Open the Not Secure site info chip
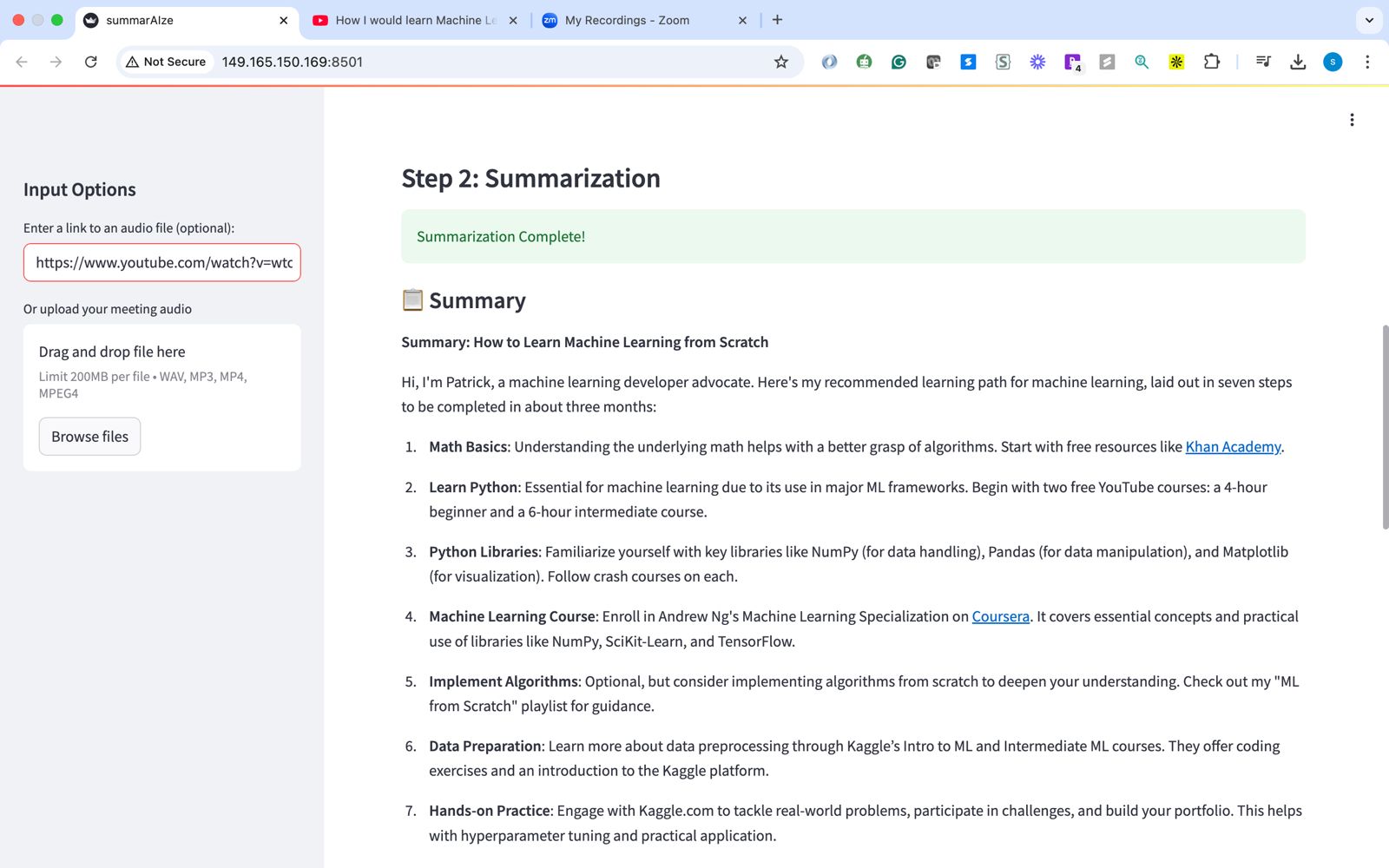 tap(166, 62)
